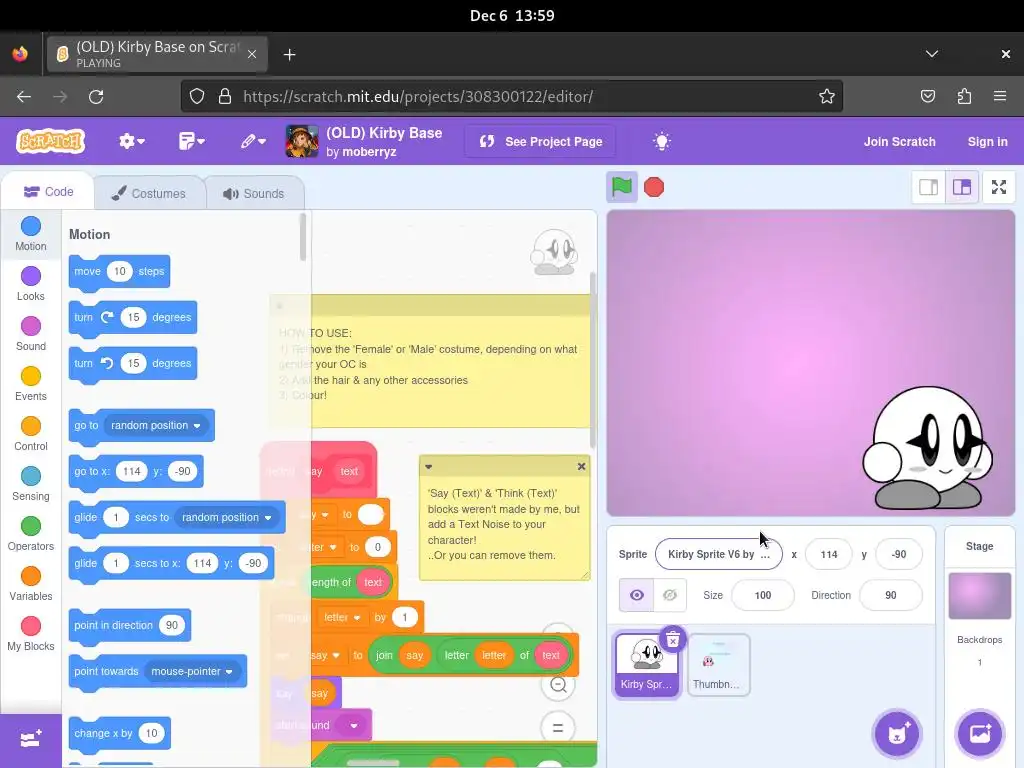Click the turn clockwise 15 degrees block
The image size is (1024, 768).
tap(133, 317)
